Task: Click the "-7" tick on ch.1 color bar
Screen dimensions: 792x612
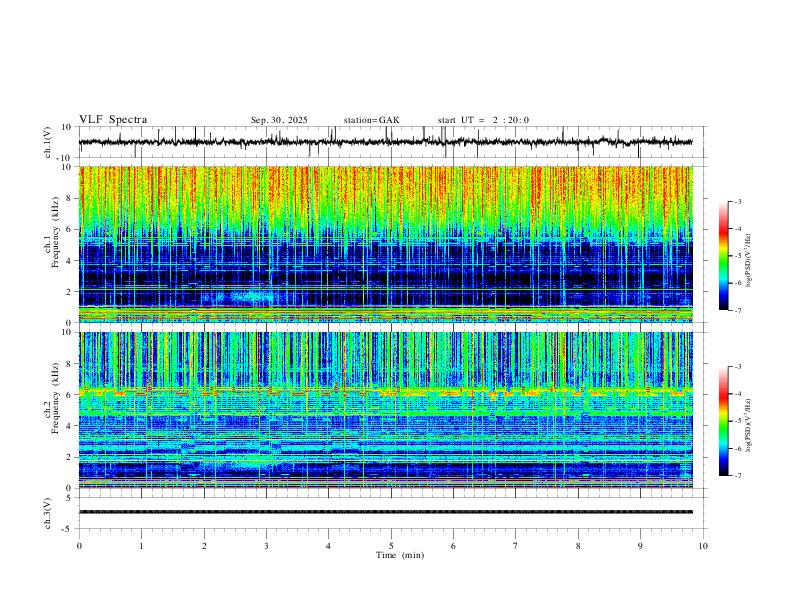Action: (x=737, y=311)
